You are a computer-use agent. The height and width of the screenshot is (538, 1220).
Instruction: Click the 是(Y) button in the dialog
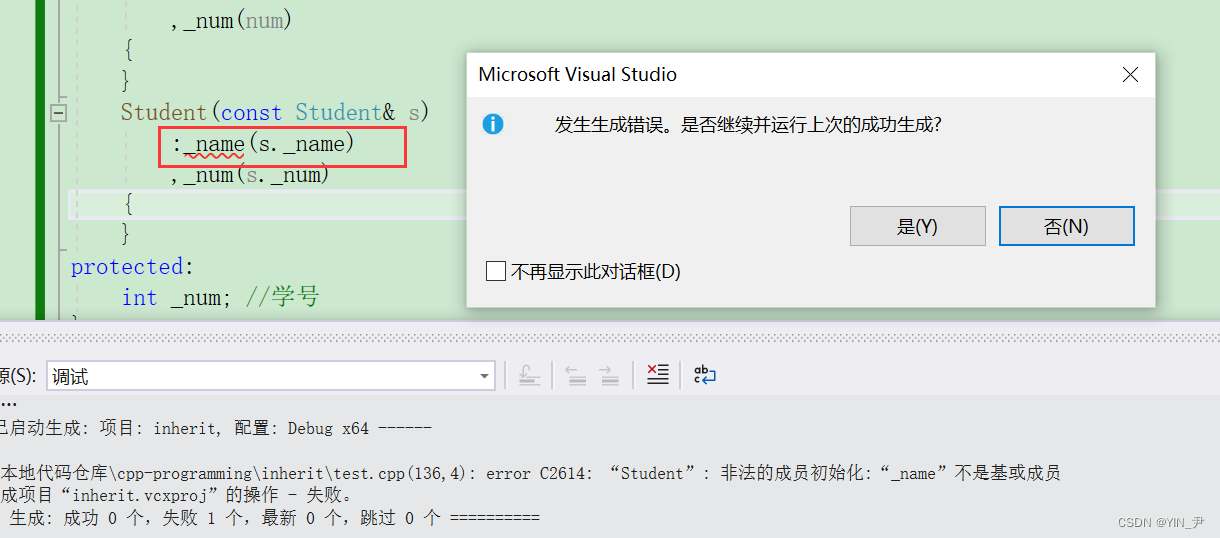coord(917,226)
